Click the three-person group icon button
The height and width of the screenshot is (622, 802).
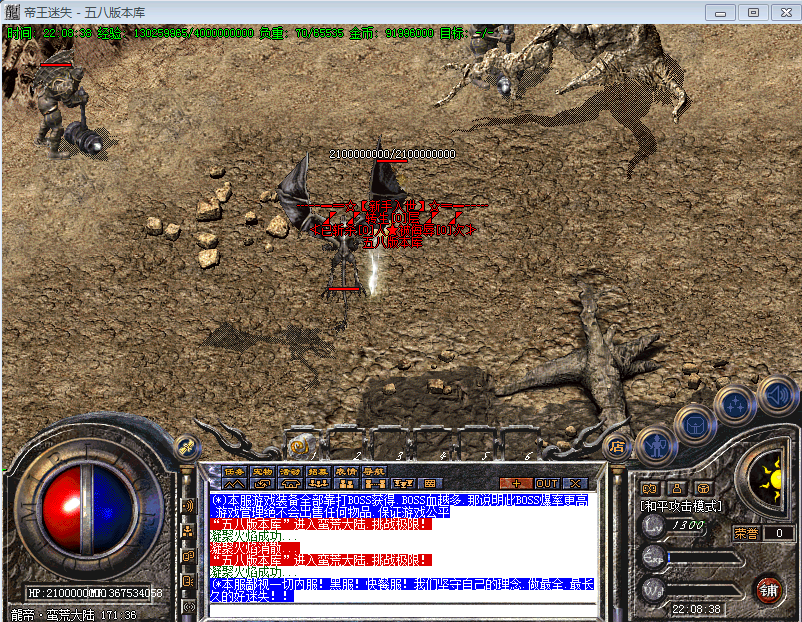tap(318, 483)
